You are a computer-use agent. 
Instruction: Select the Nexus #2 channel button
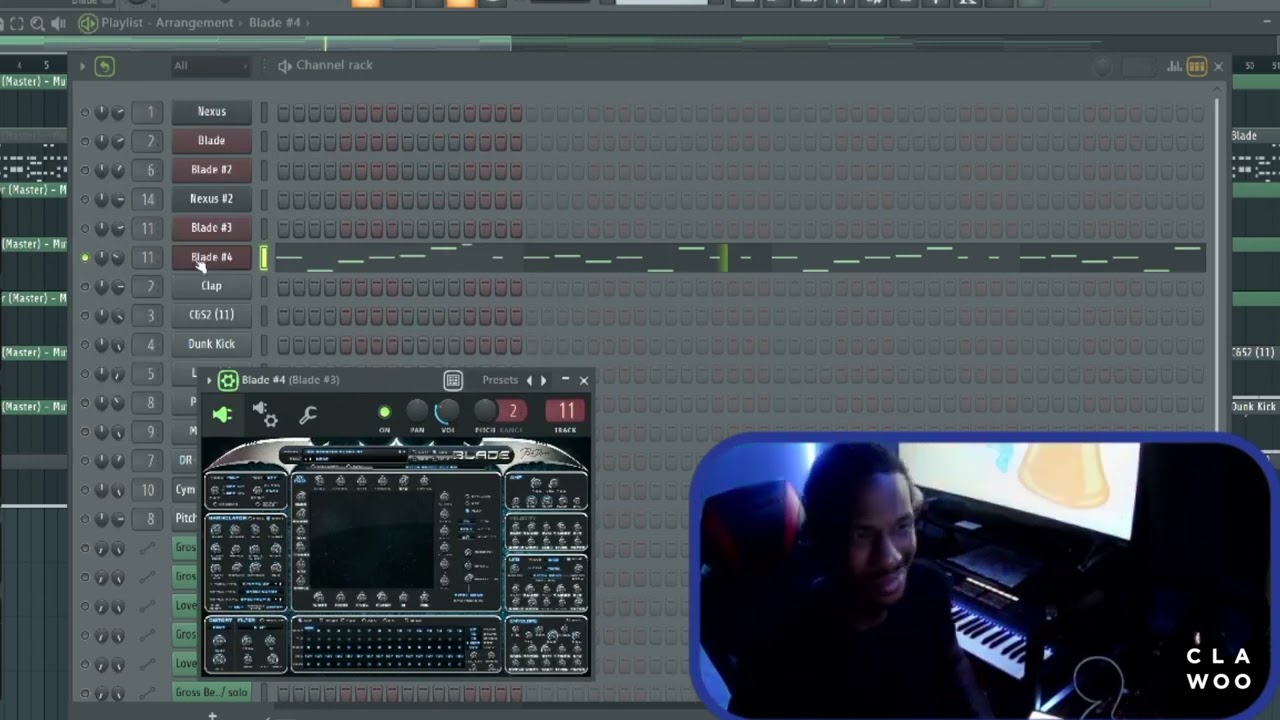[x=211, y=199]
